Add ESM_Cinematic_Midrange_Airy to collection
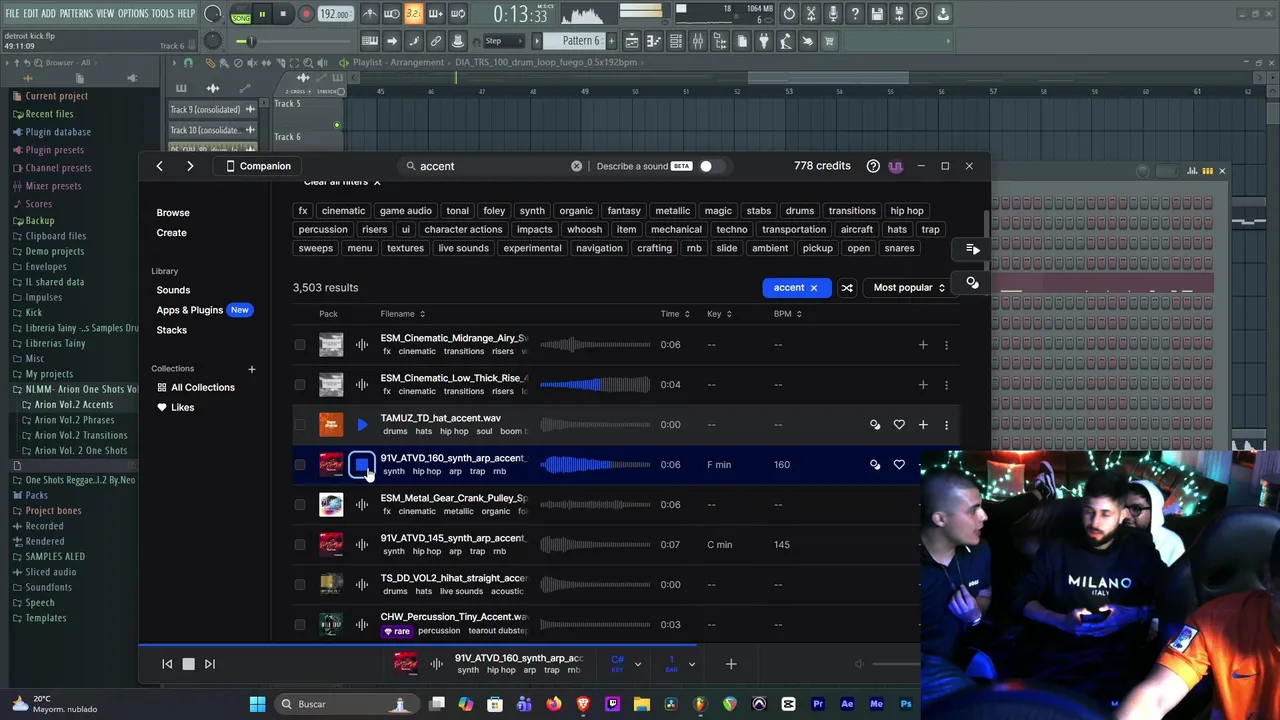 pyautogui.click(x=923, y=345)
